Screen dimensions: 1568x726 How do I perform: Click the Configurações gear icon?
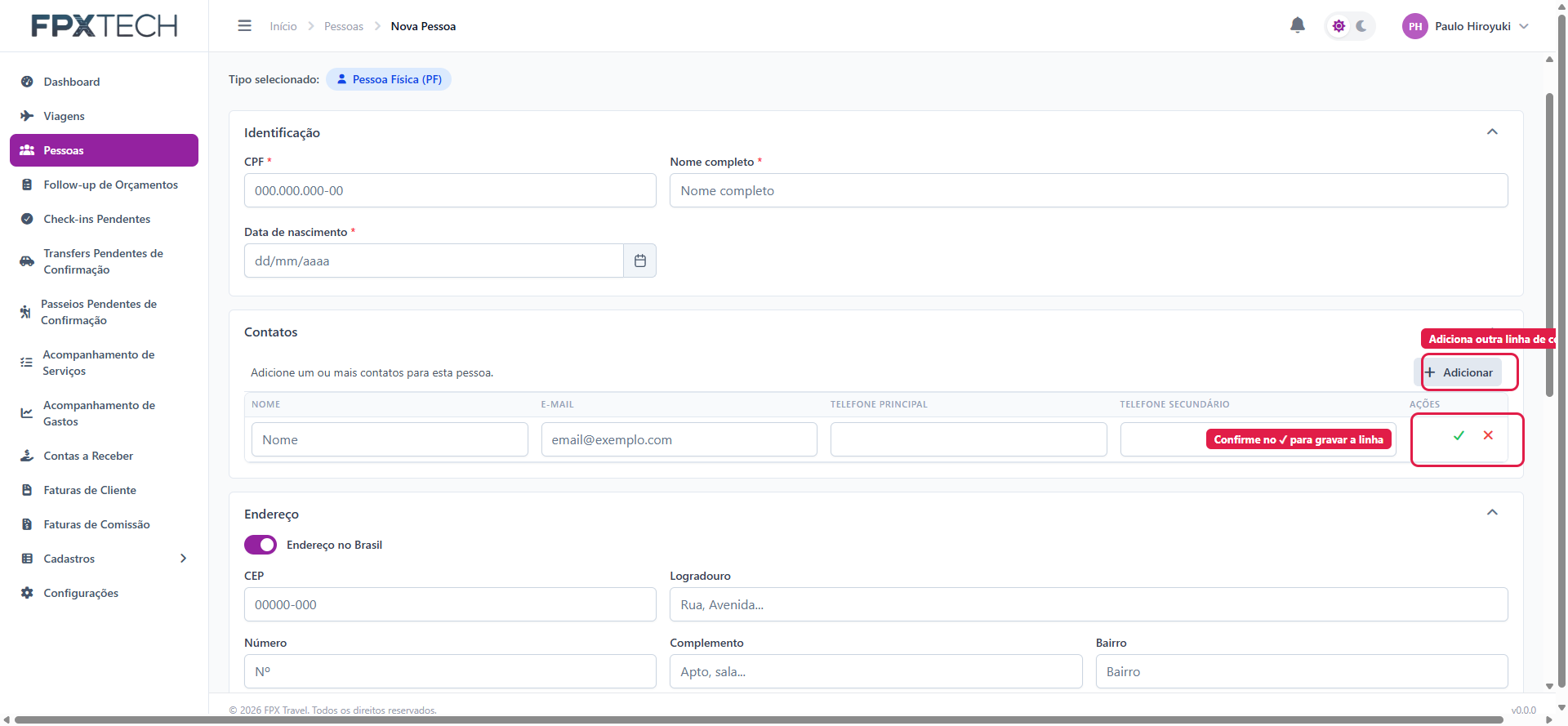coord(27,593)
